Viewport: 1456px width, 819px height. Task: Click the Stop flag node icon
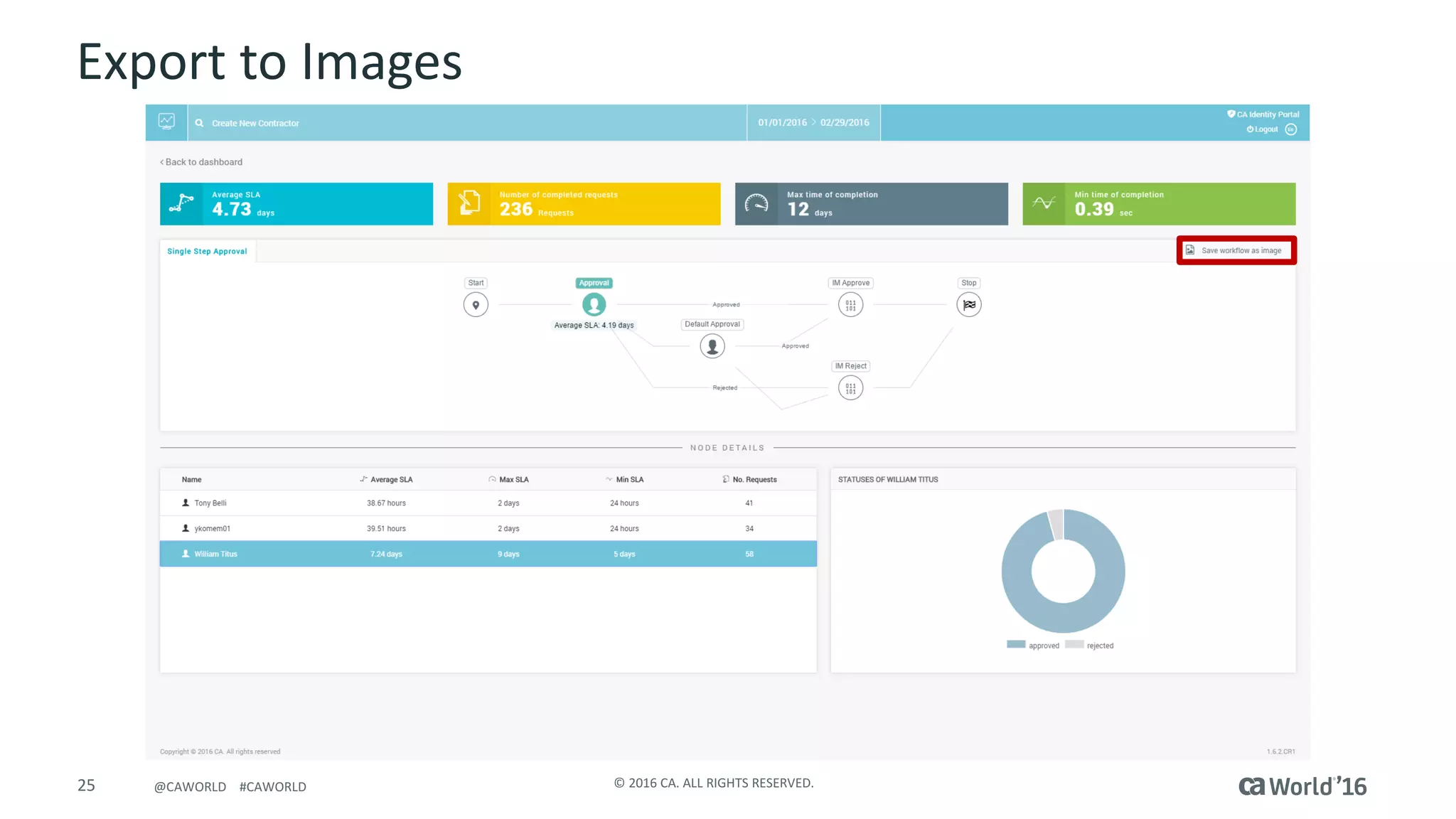tap(968, 305)
